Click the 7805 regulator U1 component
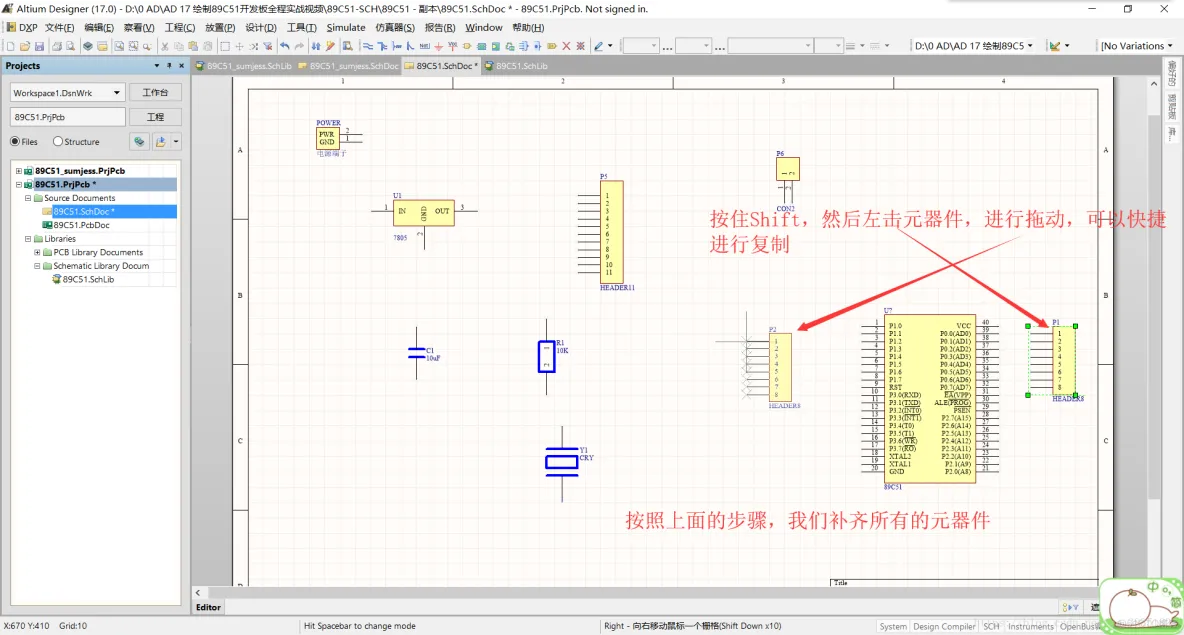 pyautogui.click(x=424, y=213)
